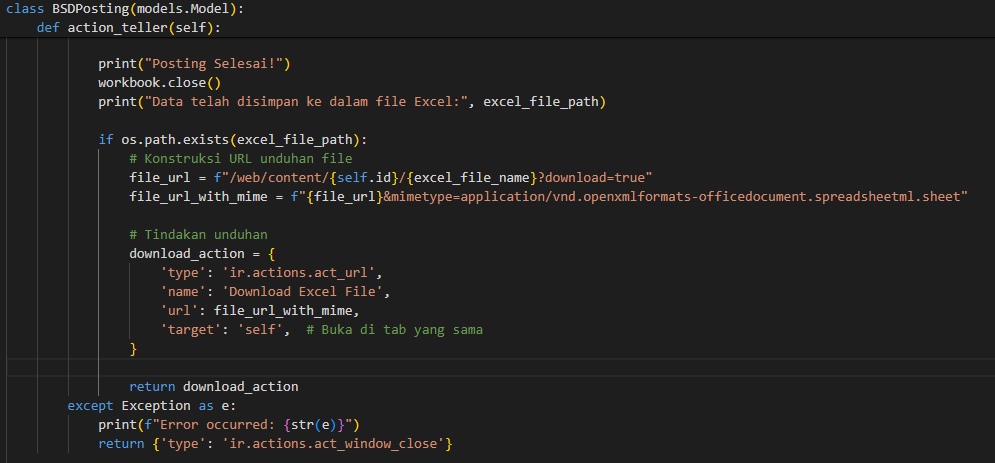Click the 'print("Posting Selesai!")' line
The width and height of the screenshot is (995, 463).
point(194,64)
